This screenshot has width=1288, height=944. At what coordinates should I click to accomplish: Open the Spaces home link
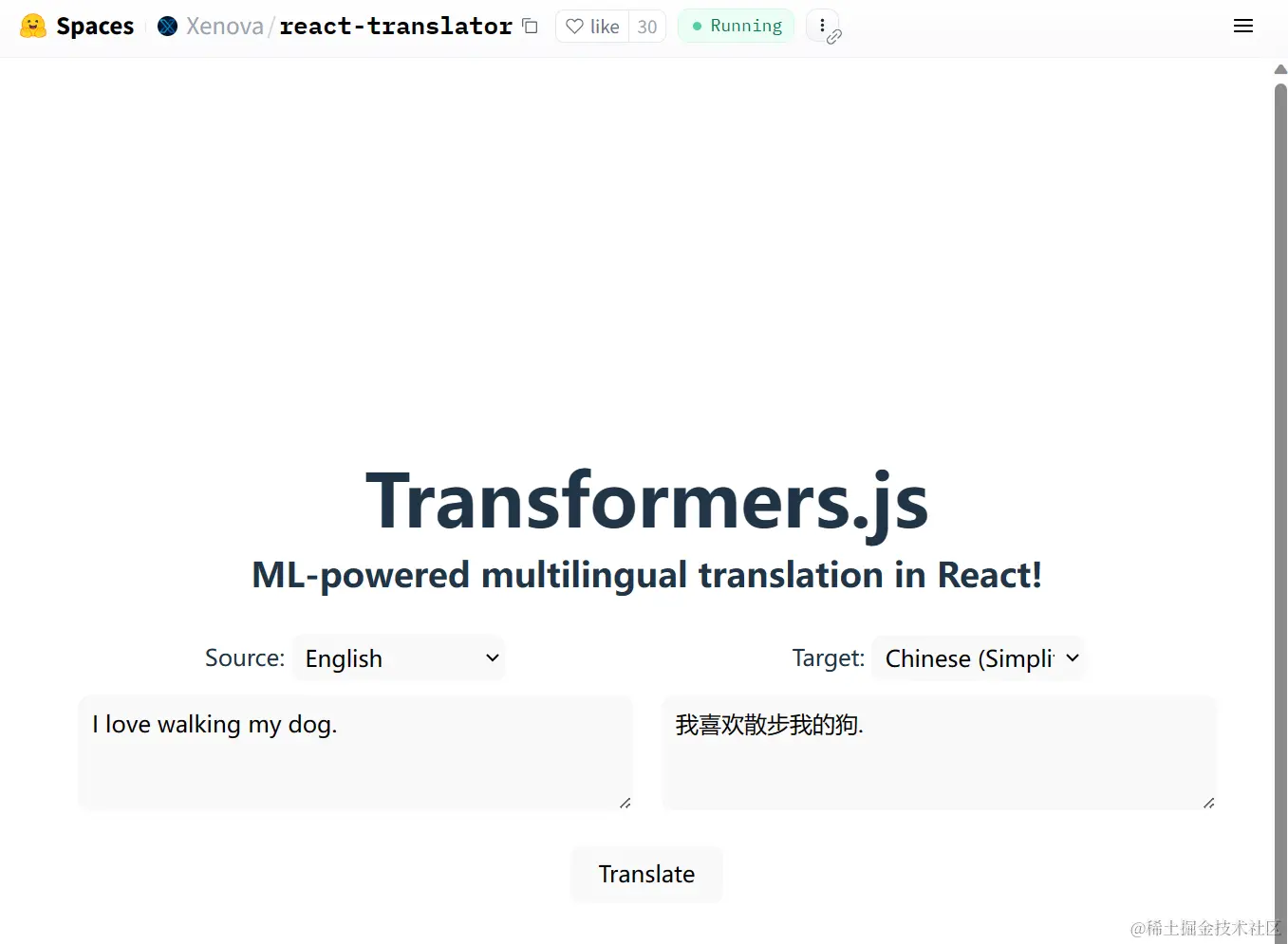(95, 26)
